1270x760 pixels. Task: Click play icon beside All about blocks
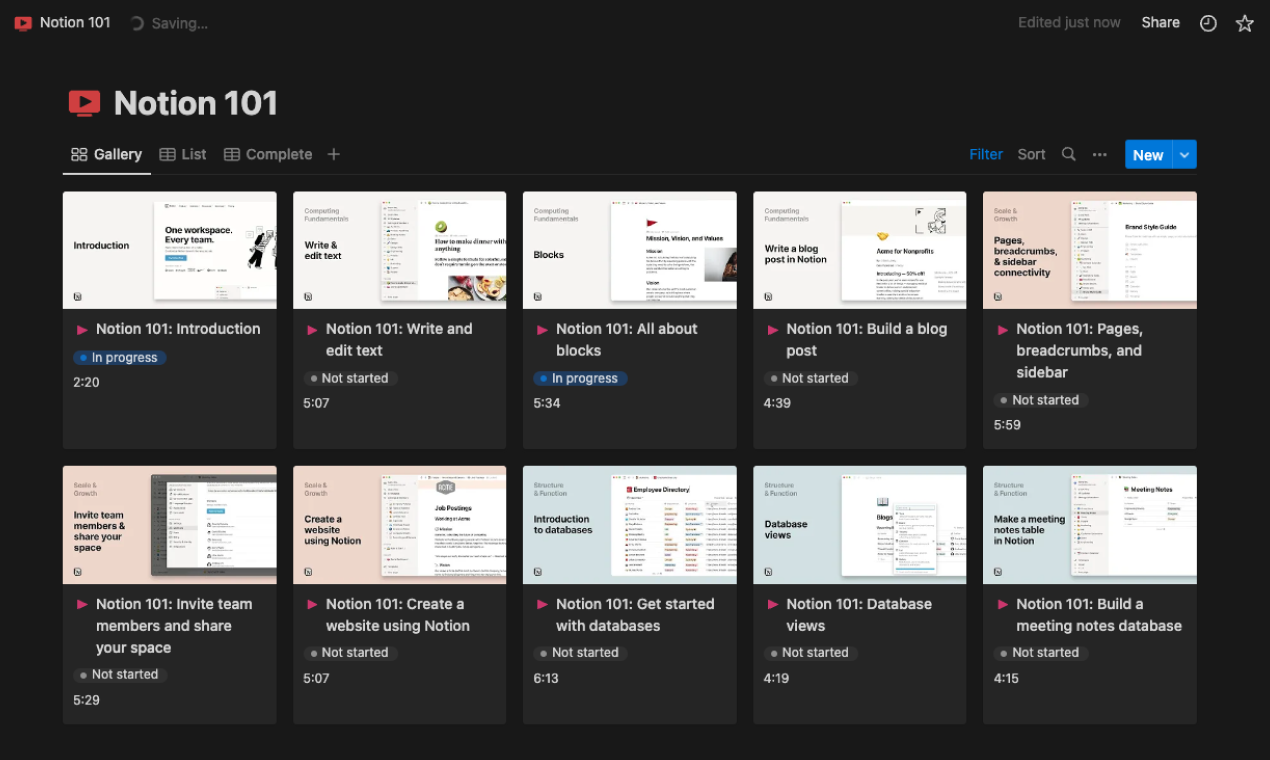point(542,329)
